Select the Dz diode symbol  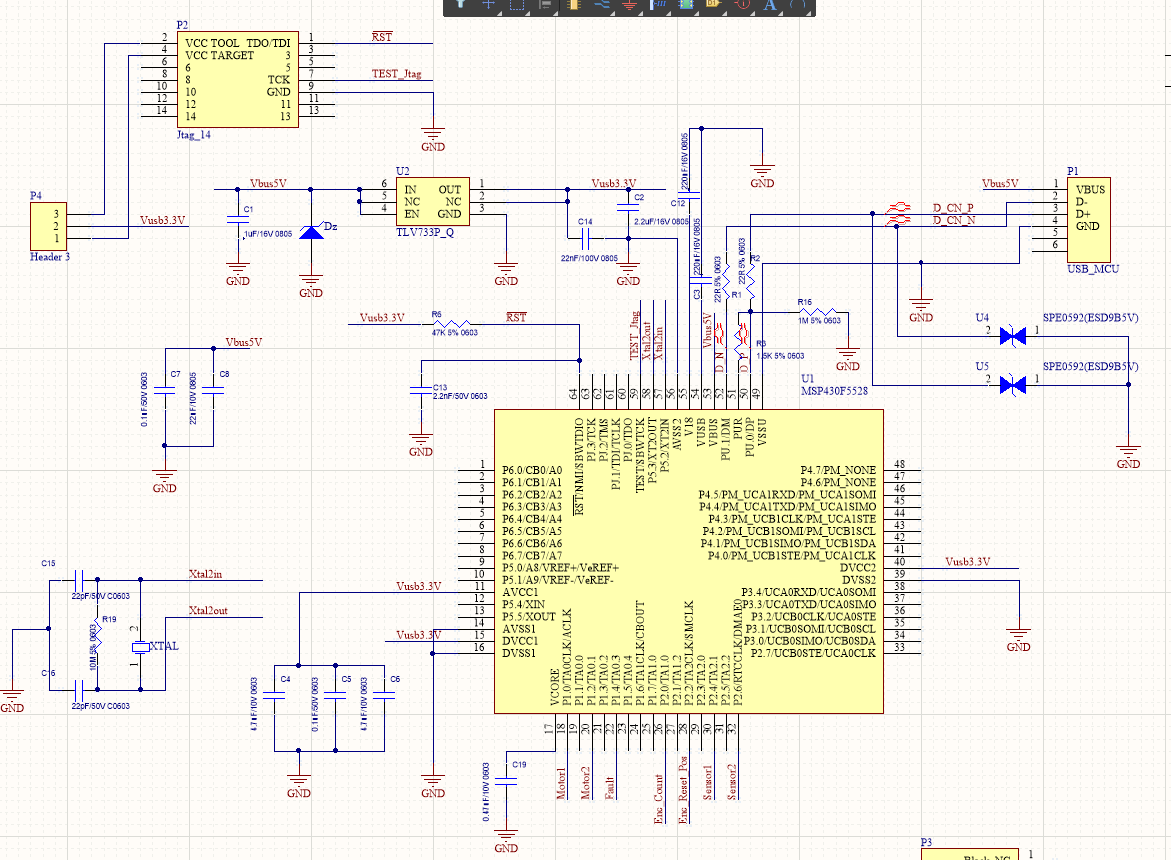pos(311,231)
